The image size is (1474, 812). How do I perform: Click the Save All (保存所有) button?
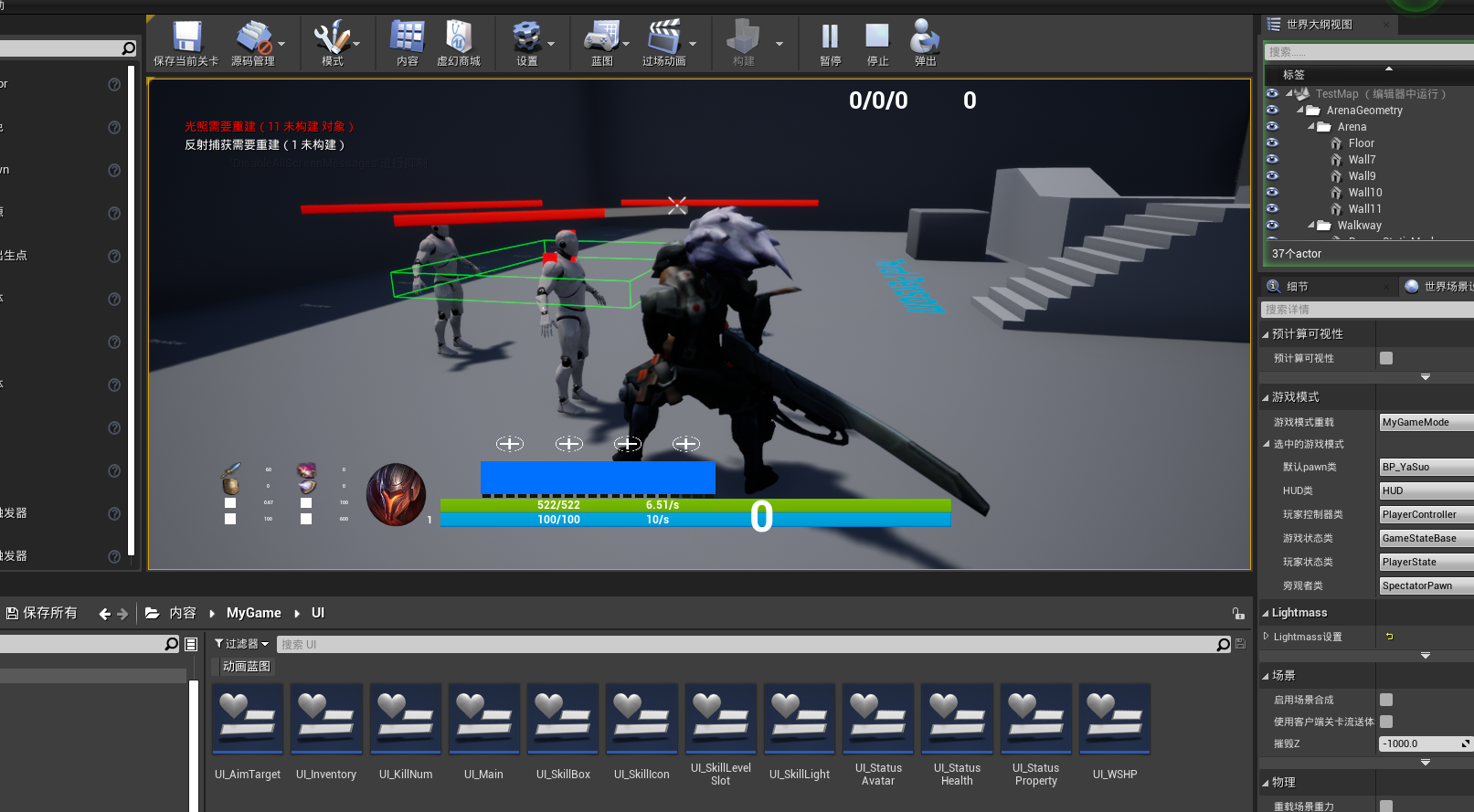42,613
